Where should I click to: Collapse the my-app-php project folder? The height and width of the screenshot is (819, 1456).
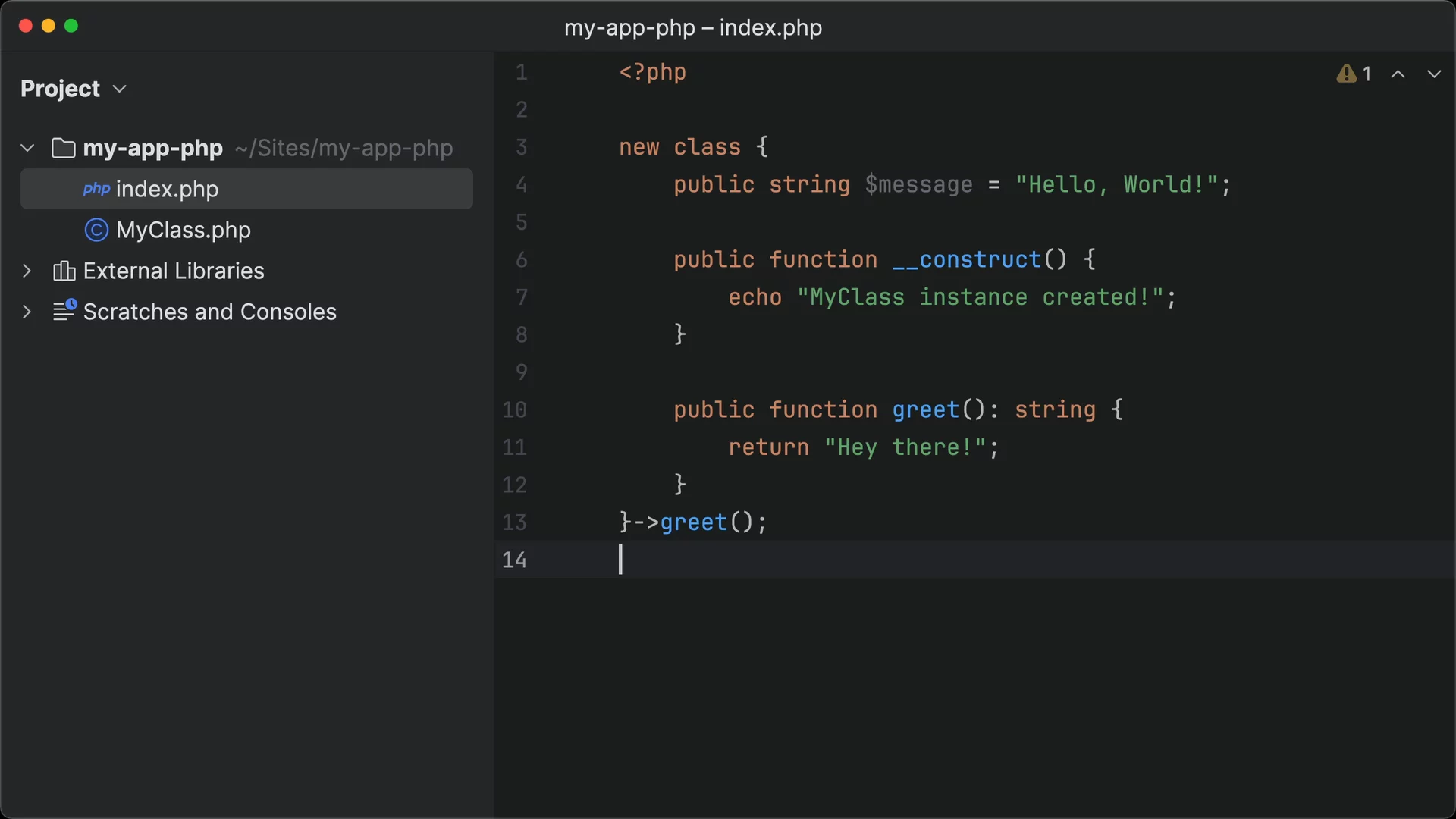(x=27, y=148)
